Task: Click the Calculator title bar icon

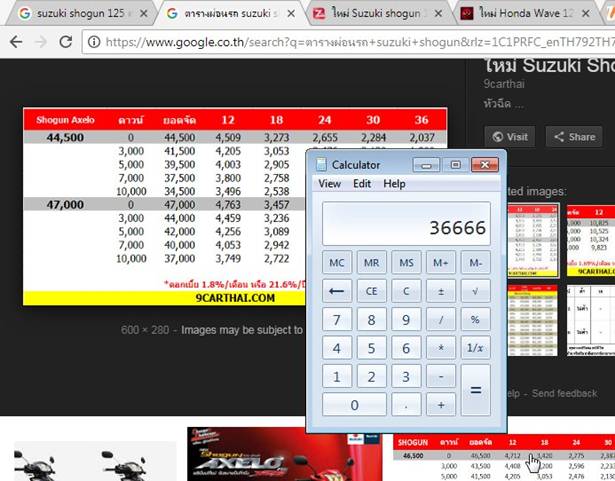Action: 322,164
